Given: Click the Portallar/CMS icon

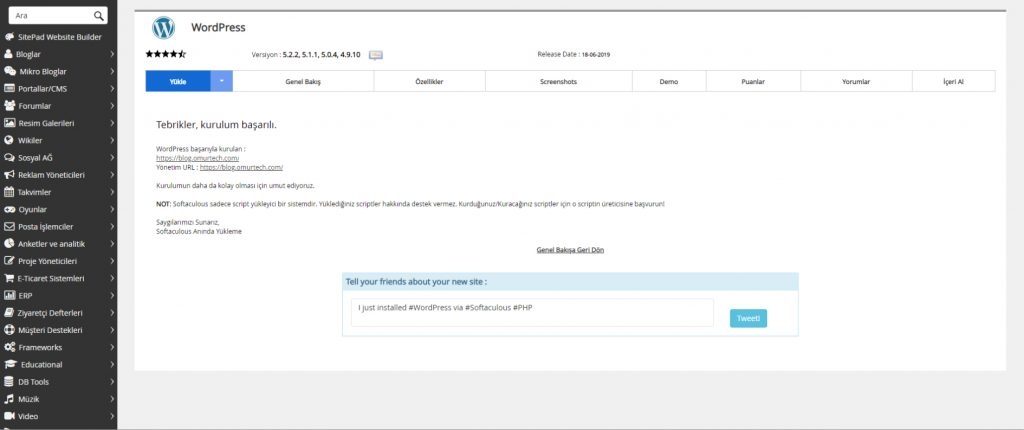Looking at the screenshot, I should click(x=9, y=88).
